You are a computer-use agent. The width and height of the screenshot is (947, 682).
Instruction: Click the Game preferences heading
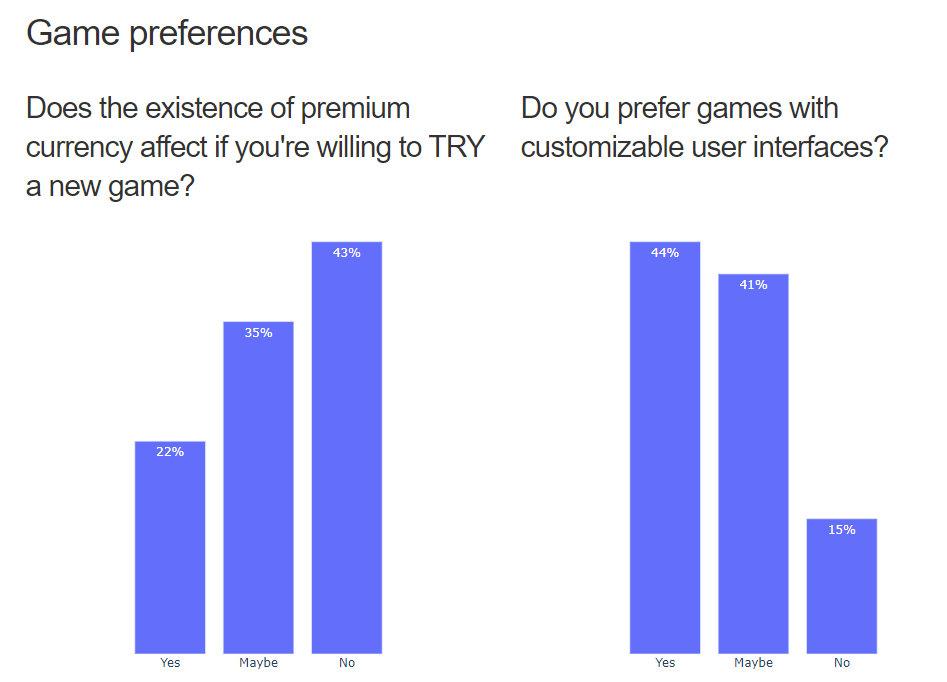167,33
